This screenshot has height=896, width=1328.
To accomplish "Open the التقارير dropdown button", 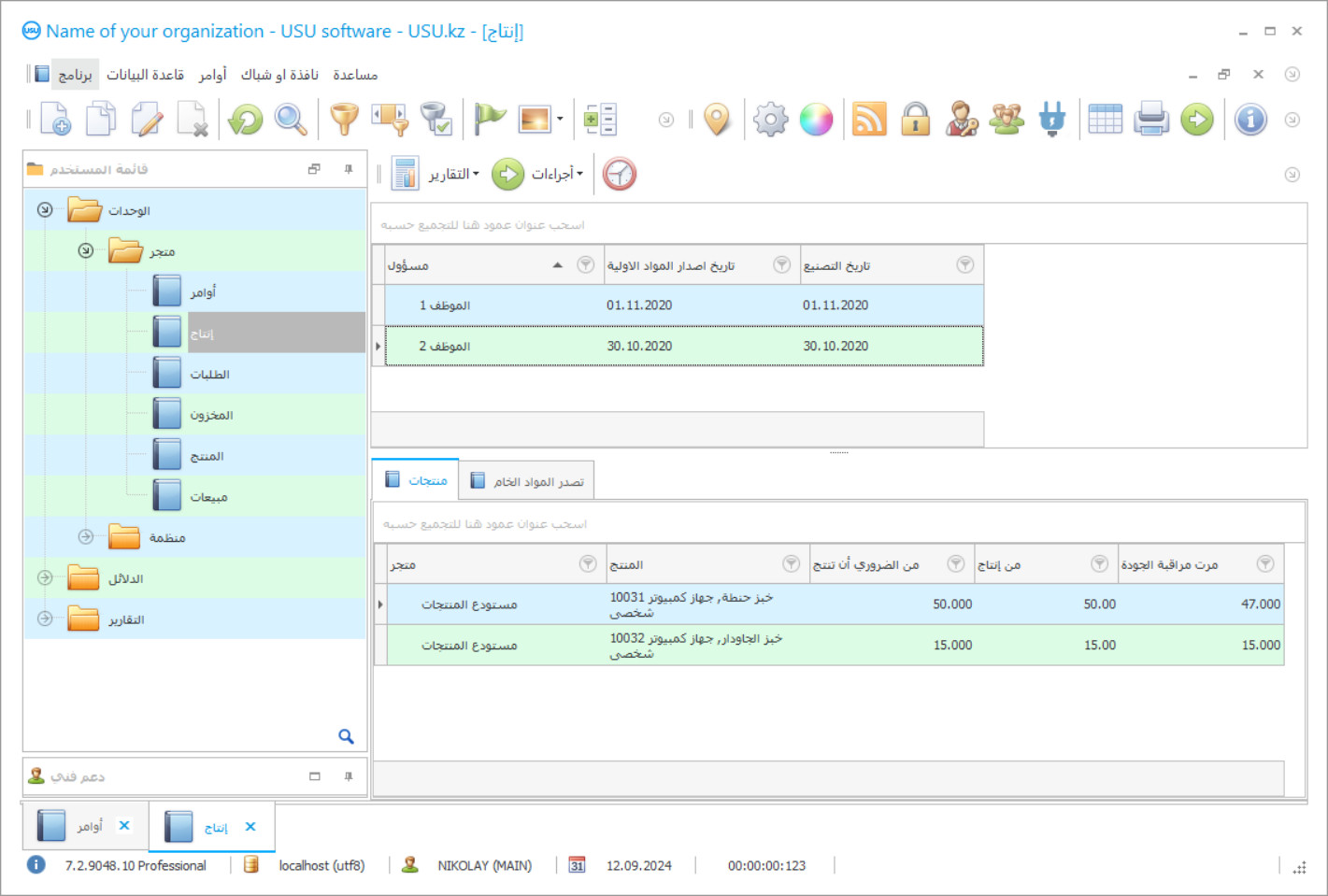I will 453,175.
